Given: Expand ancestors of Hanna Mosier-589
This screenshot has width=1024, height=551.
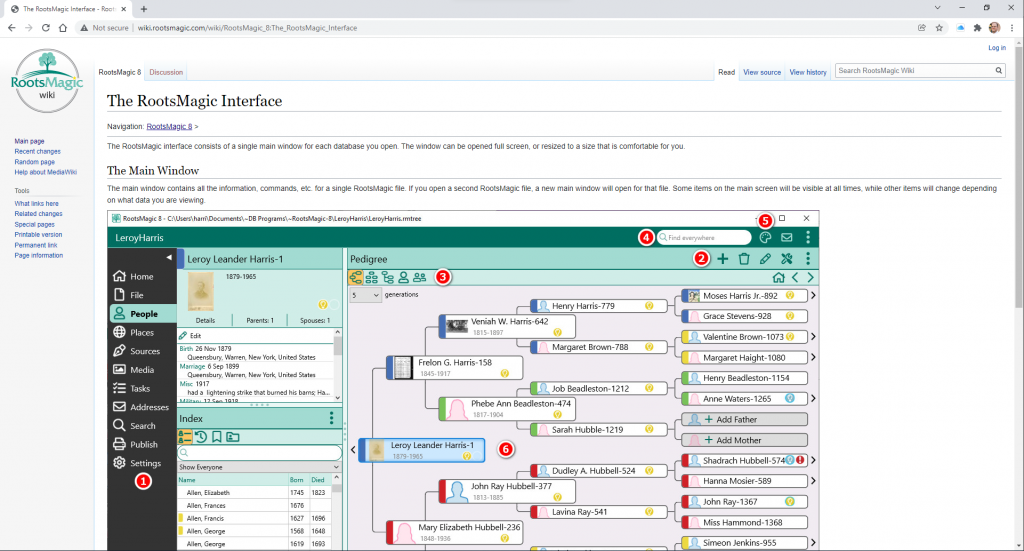Looking at the screenshot, I should coord(813,481).
